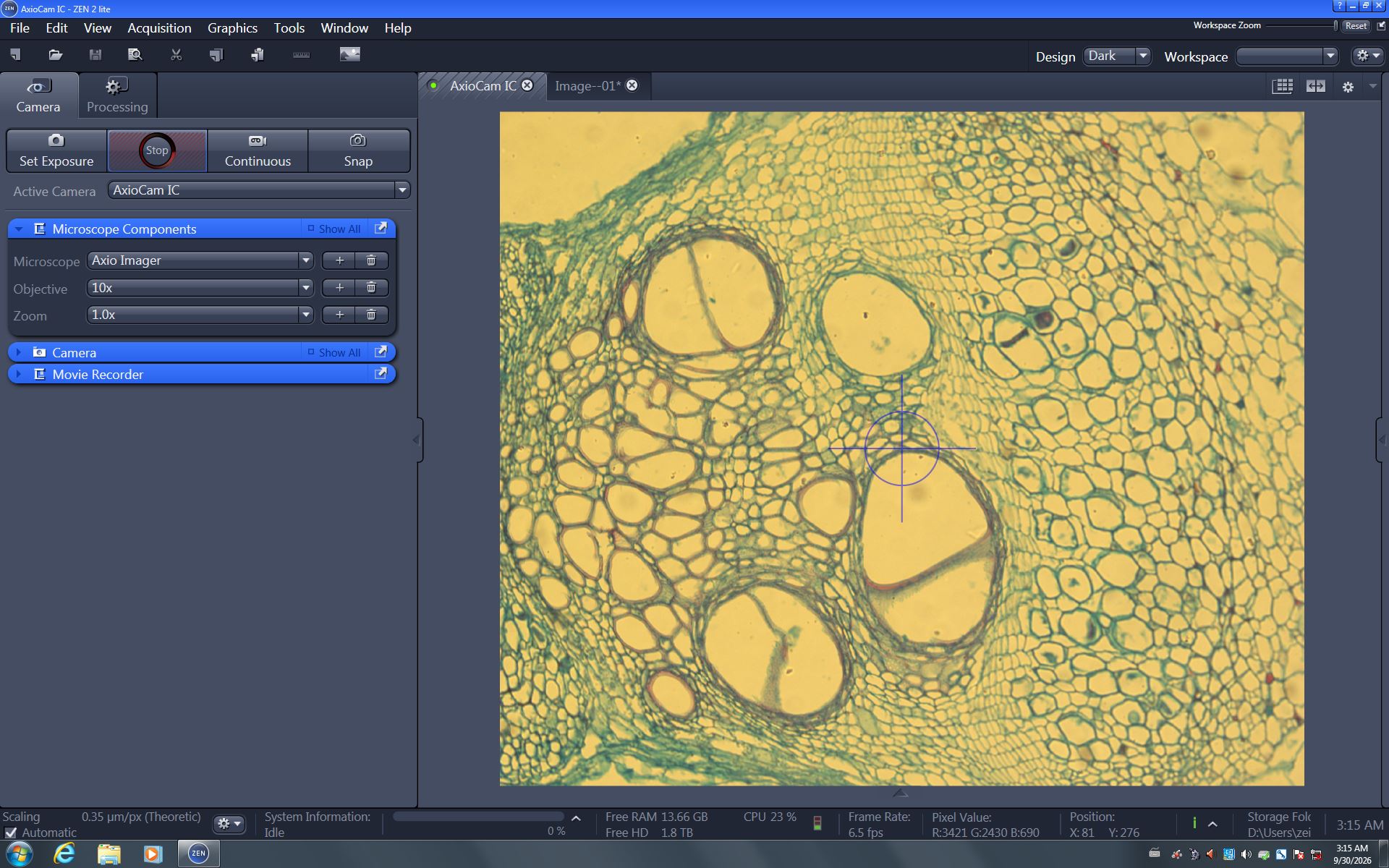Stop the live acquisition
The image size is (1389, 868).
point(157,150)
